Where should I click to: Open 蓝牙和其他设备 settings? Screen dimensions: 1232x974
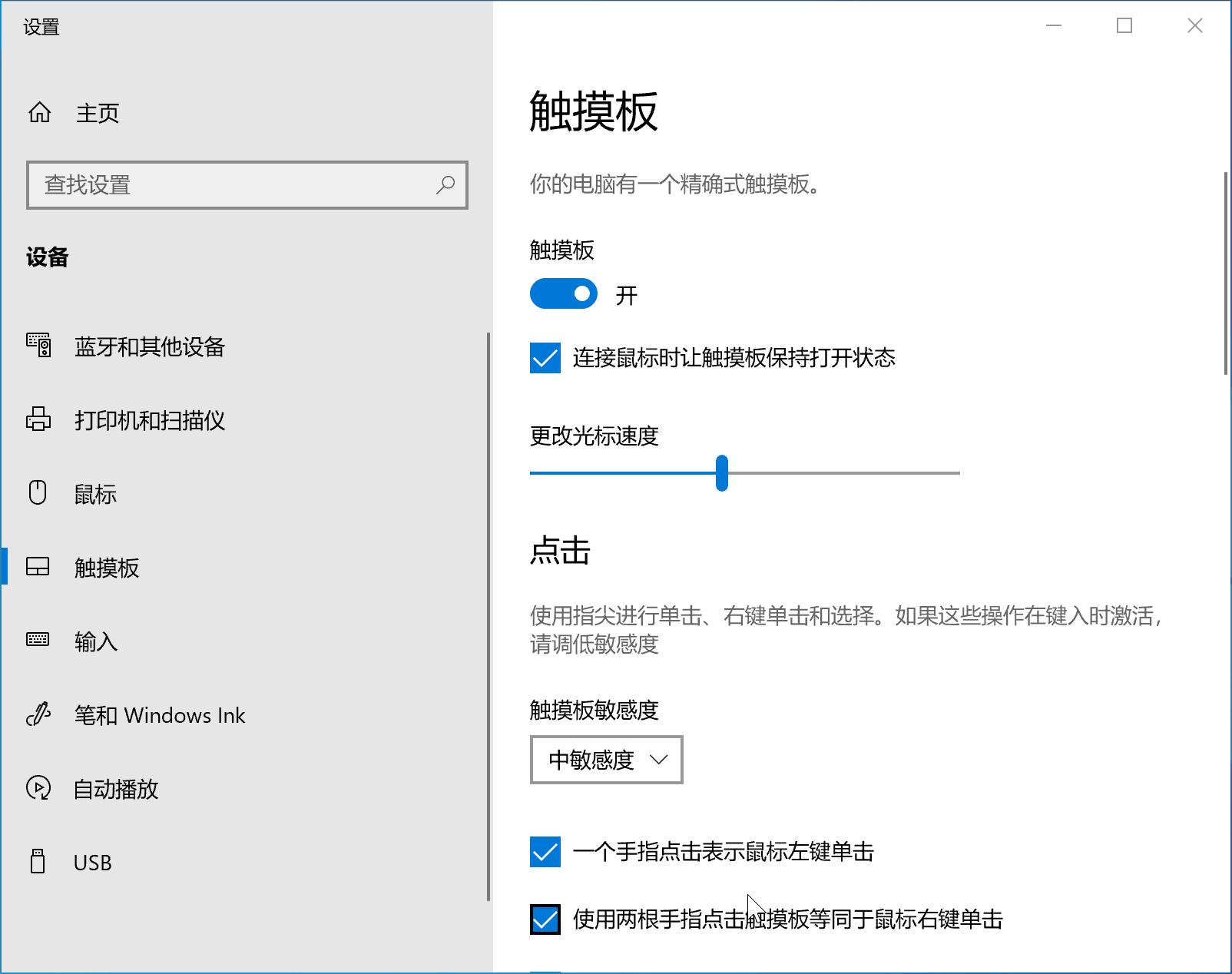148,347
